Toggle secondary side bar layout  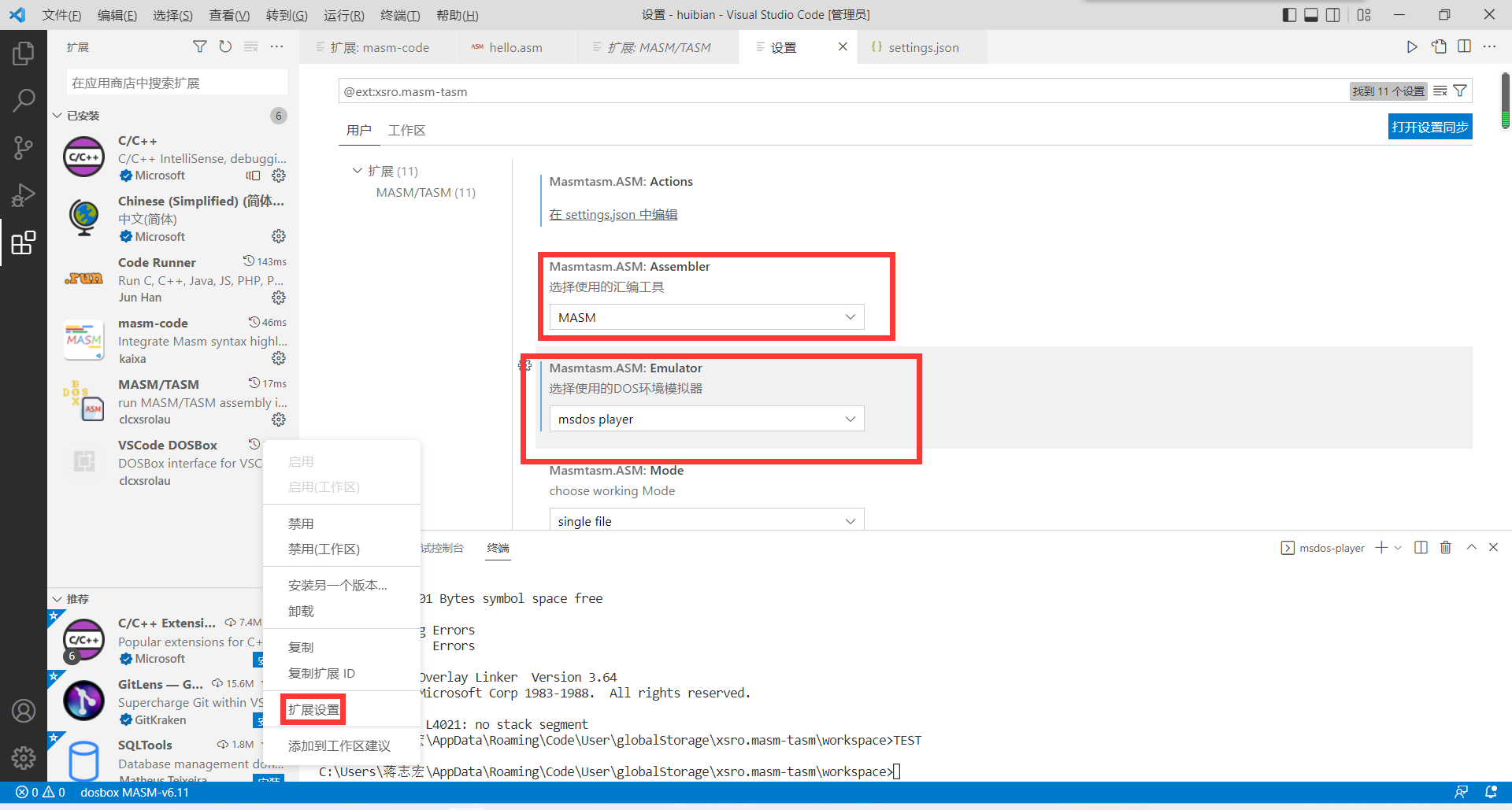pyautogui.click(x=1333, y=15)
